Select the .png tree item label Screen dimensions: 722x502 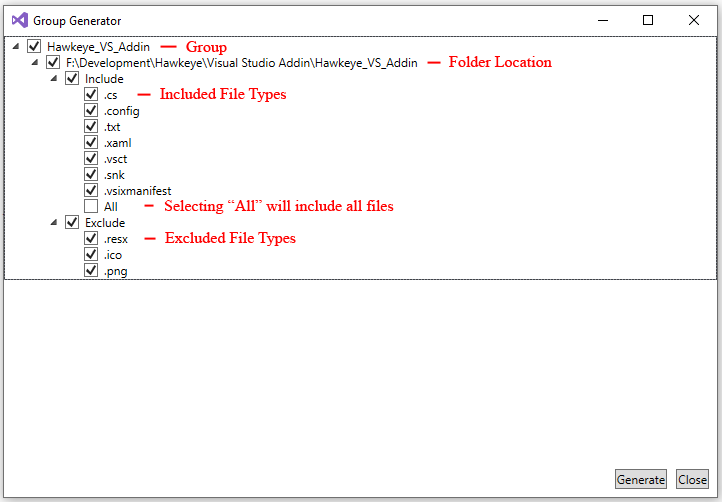(x=115, y=270)
